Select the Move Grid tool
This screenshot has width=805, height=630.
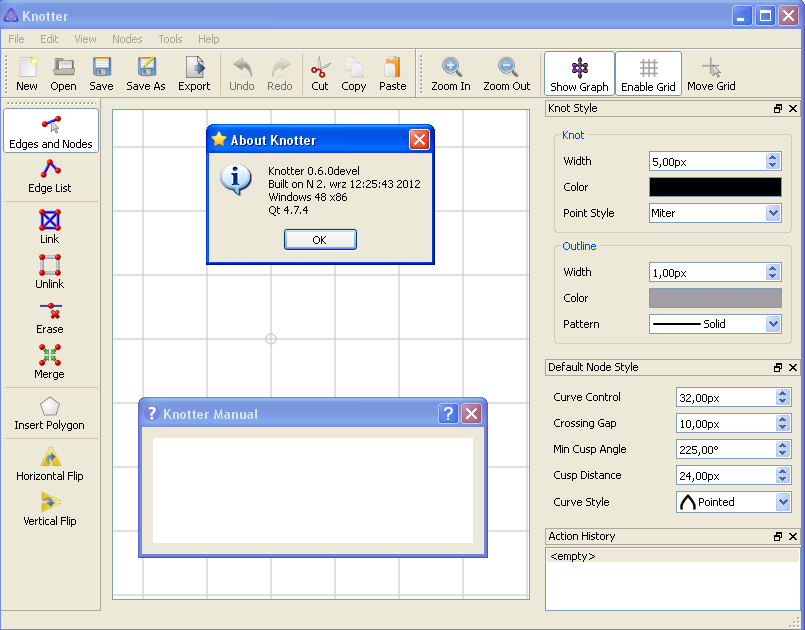[711, 74]
